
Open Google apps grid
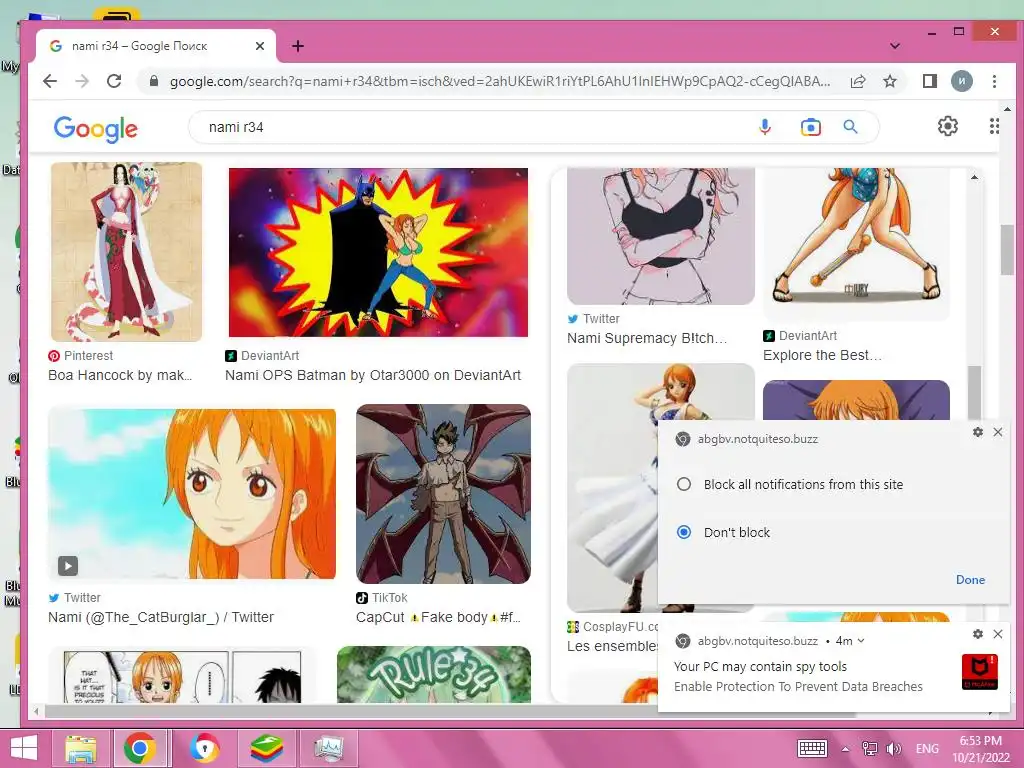tap(993, 126)
